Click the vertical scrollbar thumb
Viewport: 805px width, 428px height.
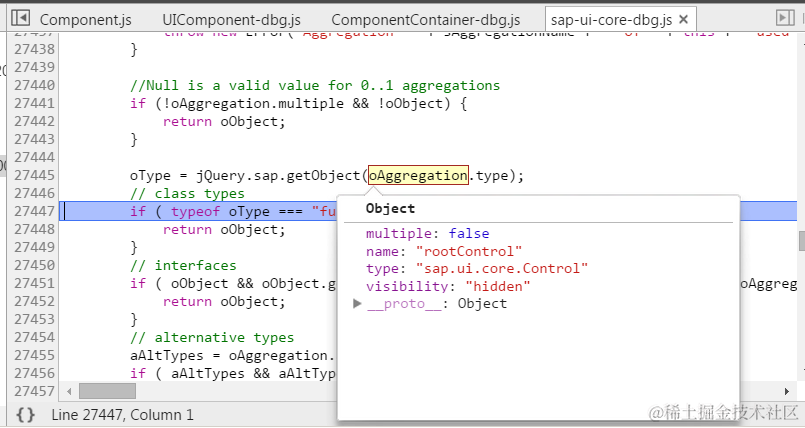pyautogui.click(x=801, y=241)
